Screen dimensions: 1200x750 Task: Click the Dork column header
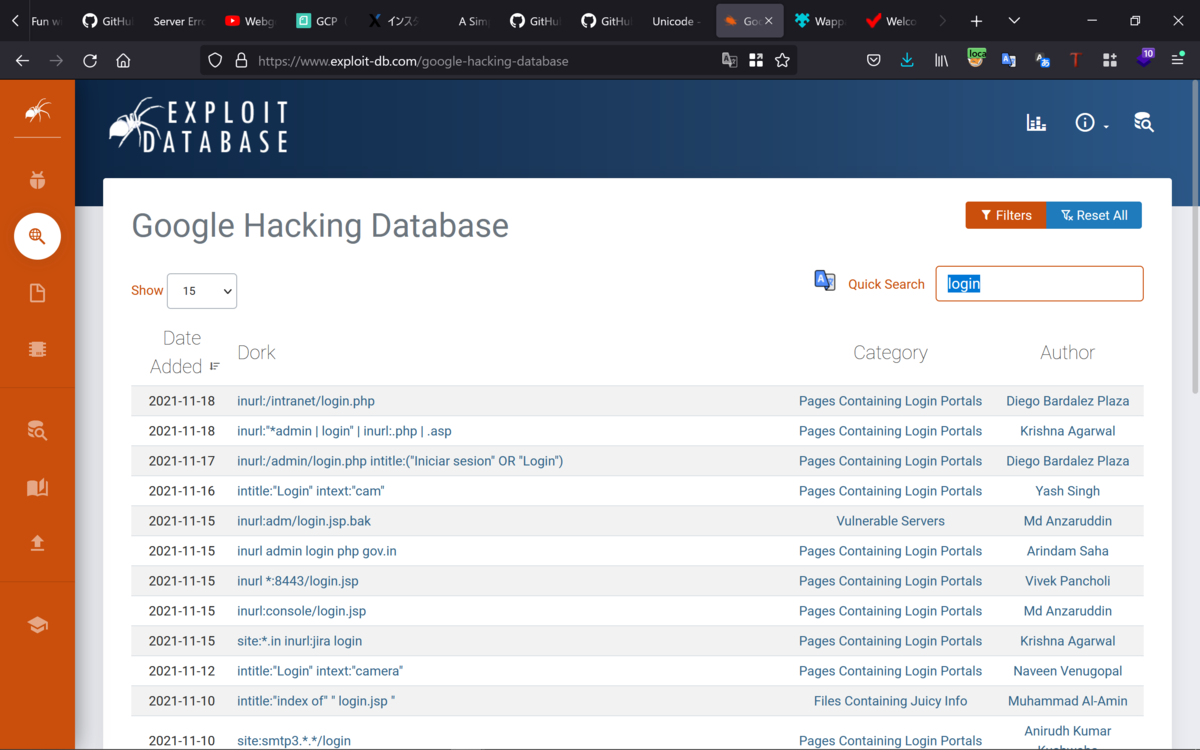pos(256,352)
